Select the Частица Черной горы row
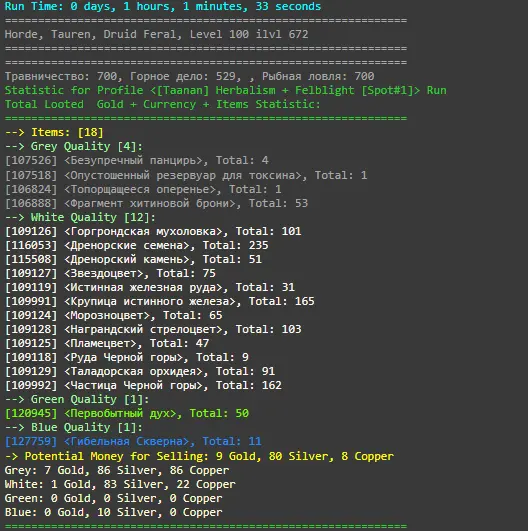Viewport: 528px width, 531px height. click(x=143, y=385)
